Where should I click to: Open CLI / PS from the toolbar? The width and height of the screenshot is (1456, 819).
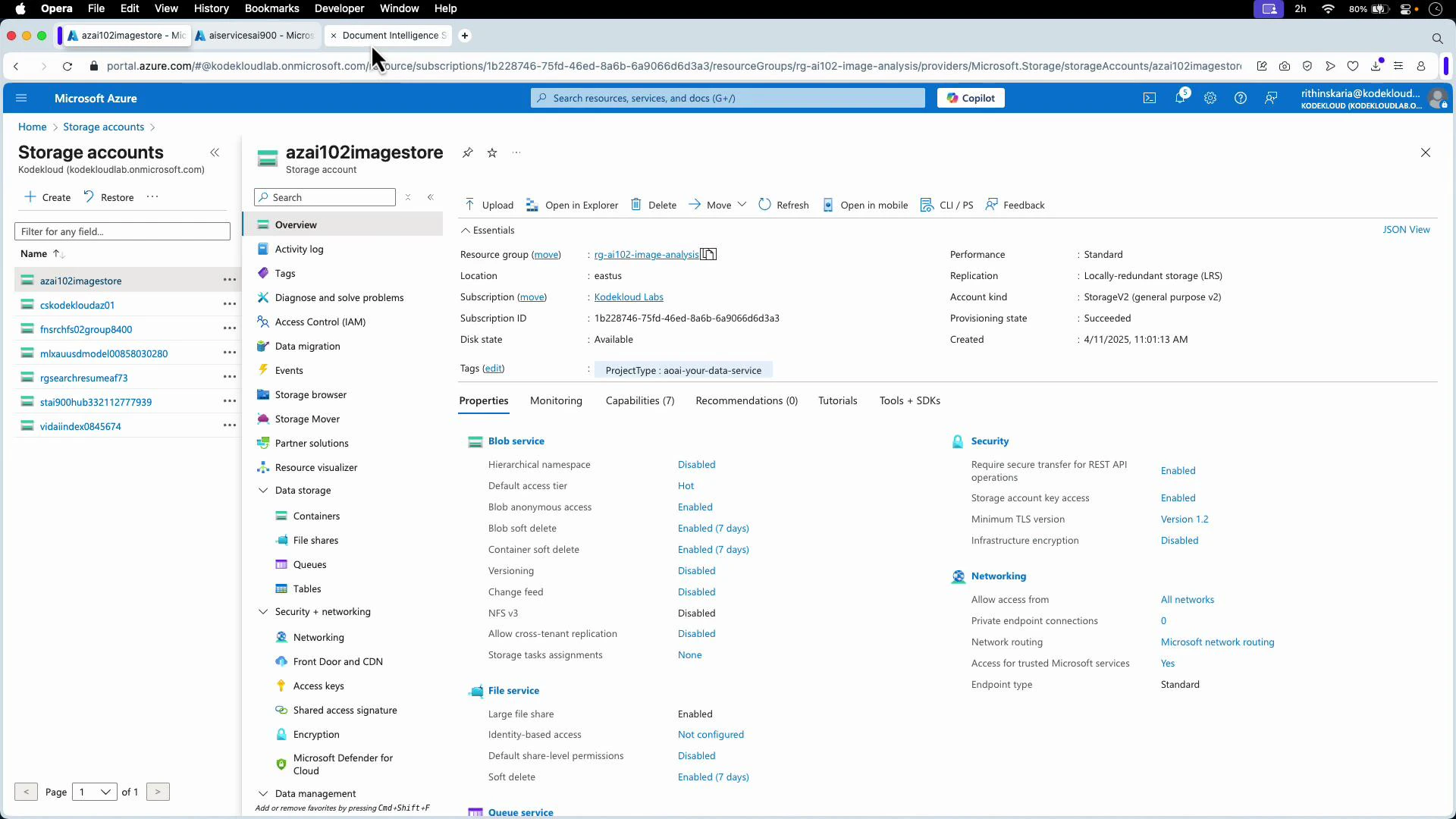click(x=946, y=204)
